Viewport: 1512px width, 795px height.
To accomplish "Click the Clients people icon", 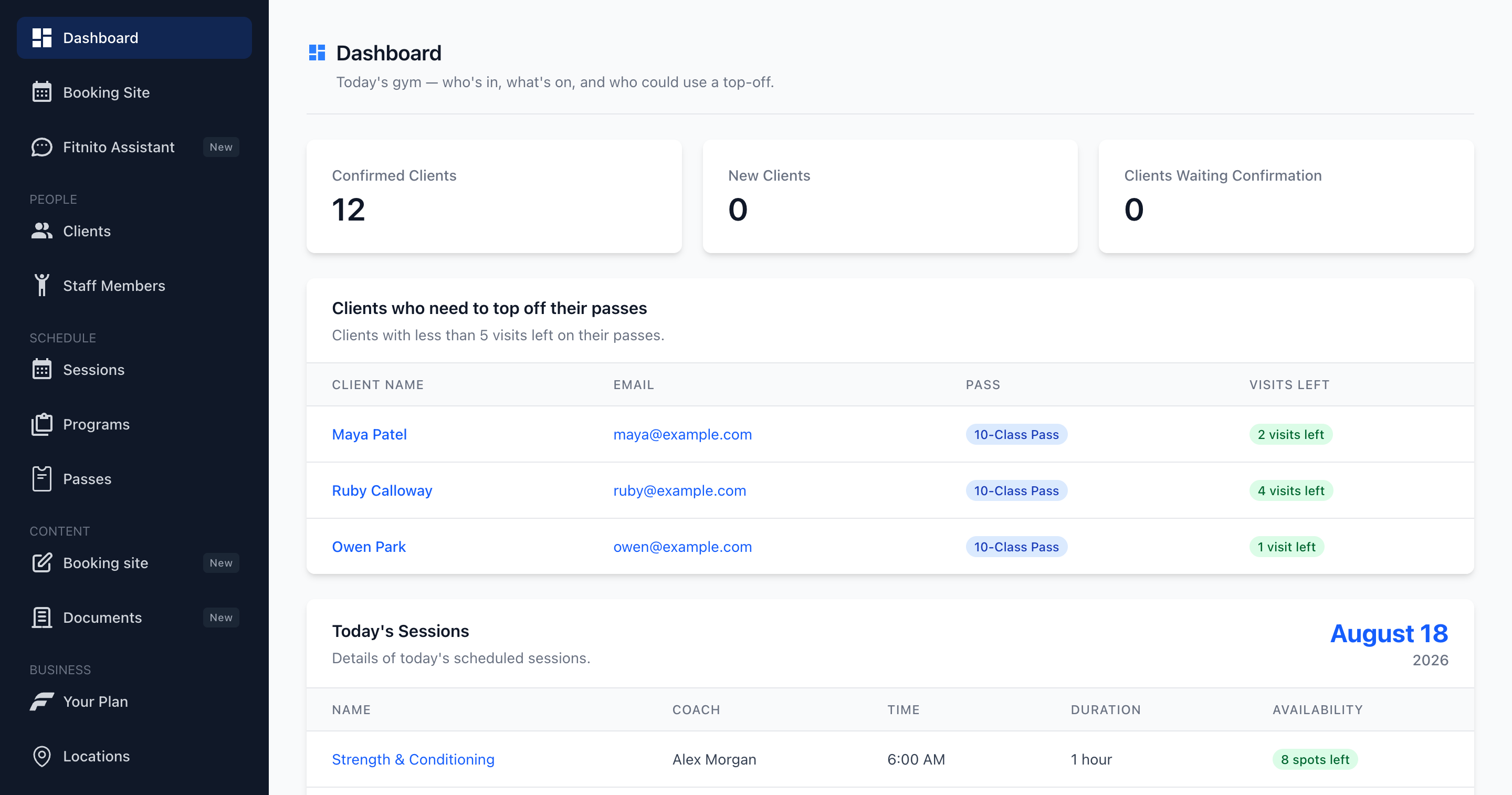I will [41, 231].
